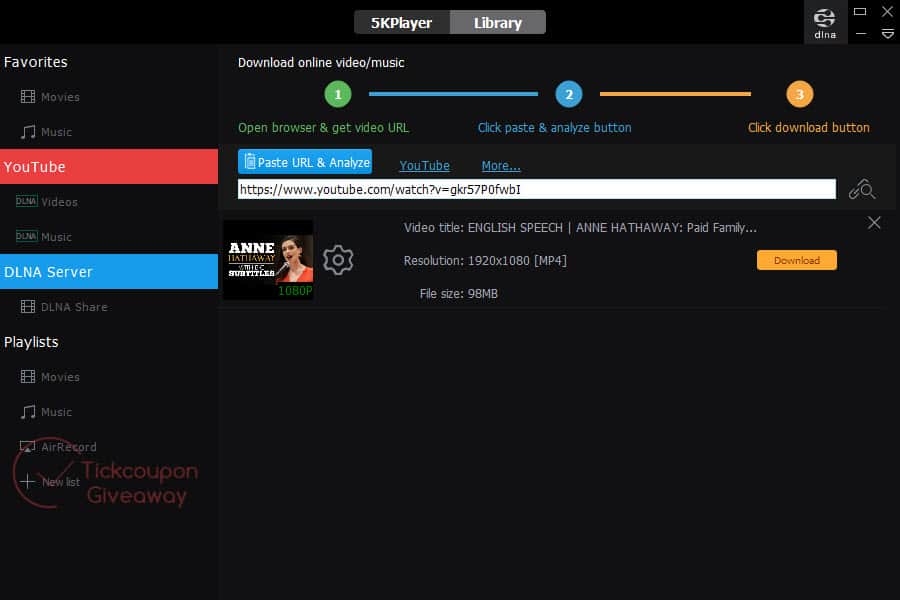Viewport: 900px width, 600px height.
Task: Open YouTube Music DLNA item
Action: [x=44, y=237]
